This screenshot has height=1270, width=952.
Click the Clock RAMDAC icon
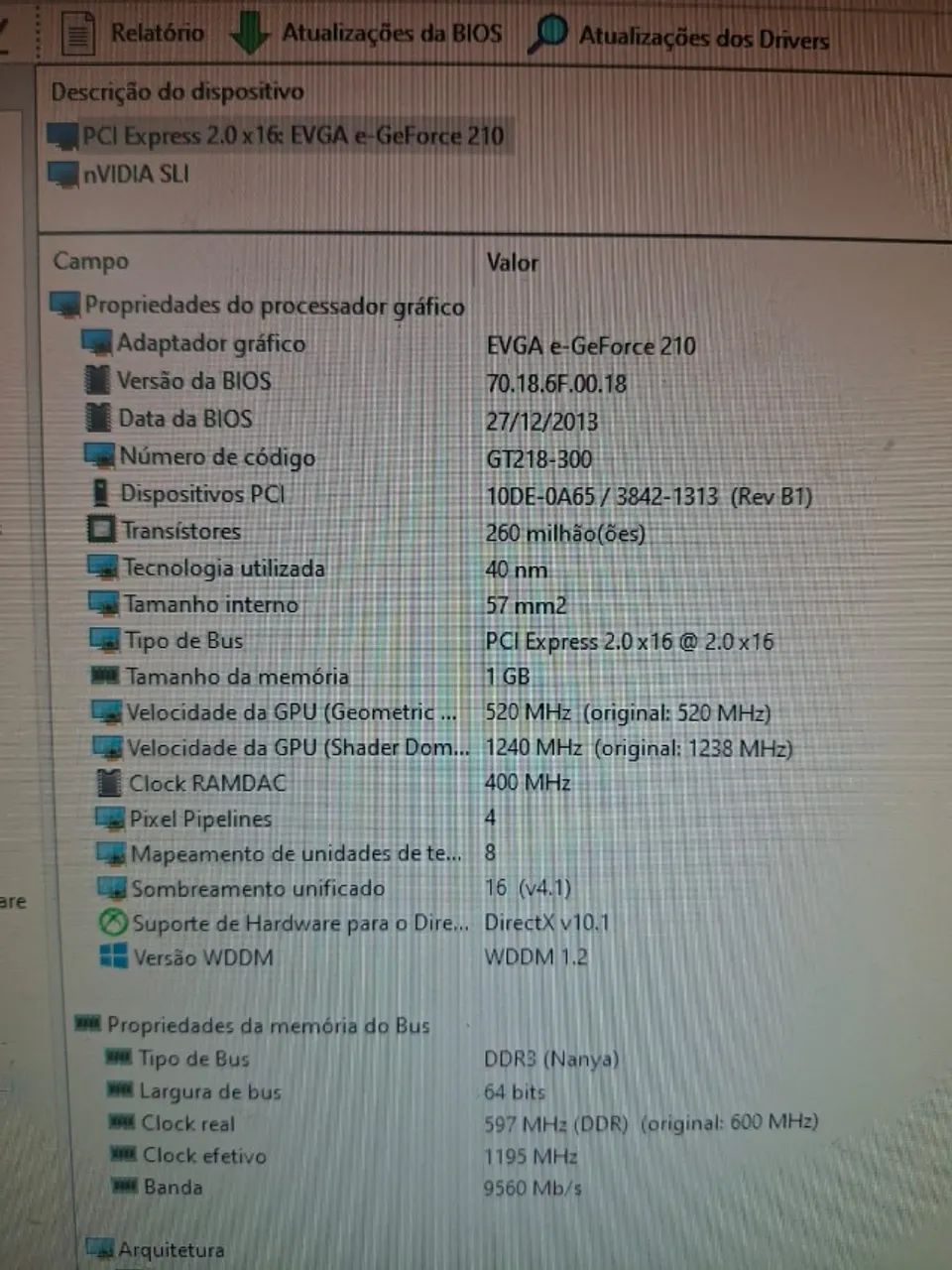(108, 783)
